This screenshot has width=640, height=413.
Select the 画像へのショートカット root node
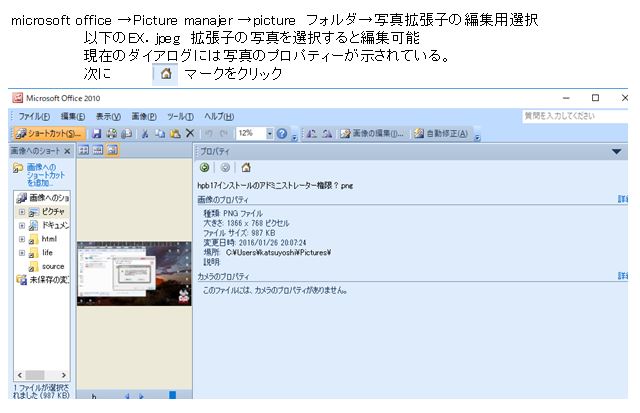[49, 198]
